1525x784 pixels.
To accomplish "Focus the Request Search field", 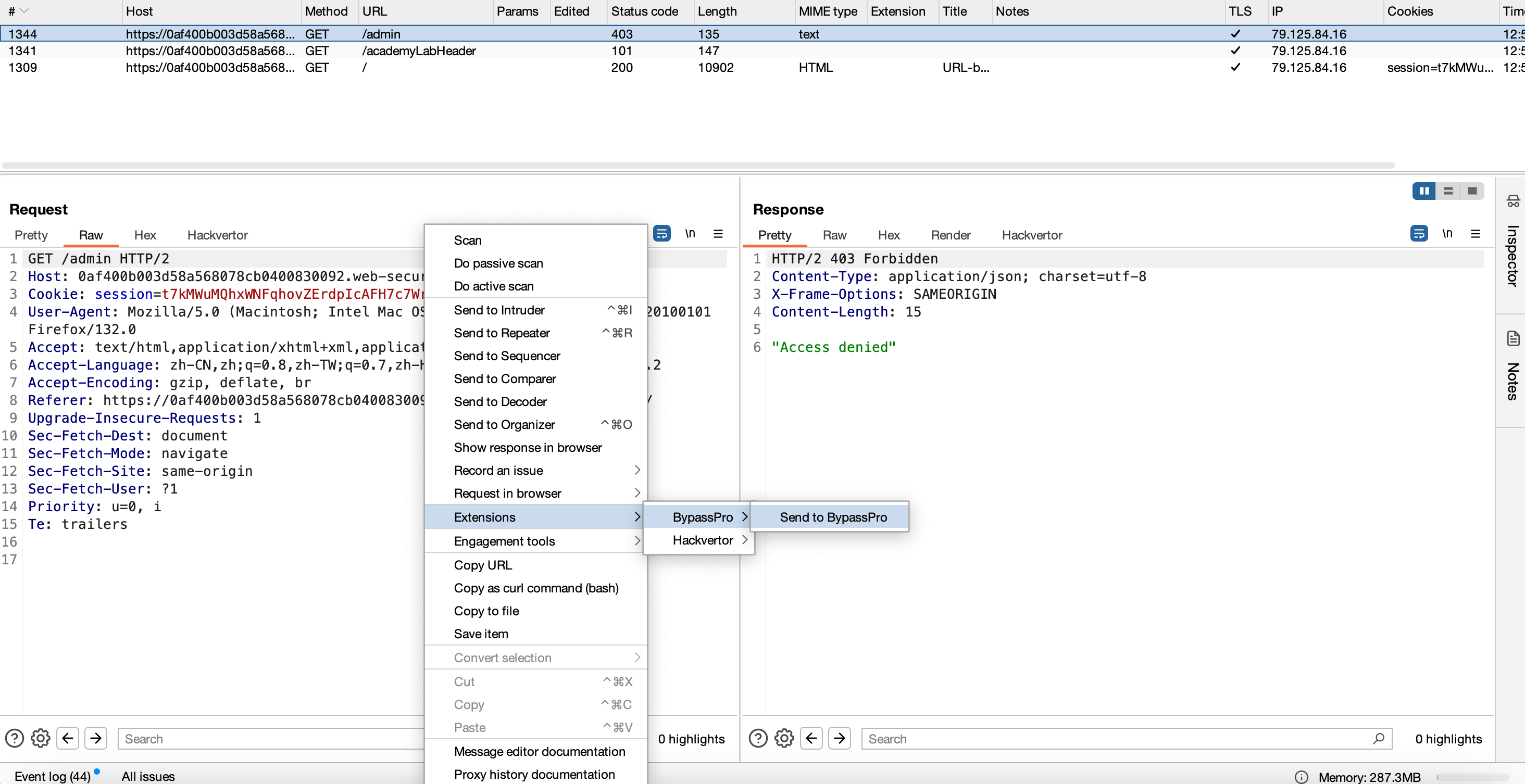I will [272, 738].
